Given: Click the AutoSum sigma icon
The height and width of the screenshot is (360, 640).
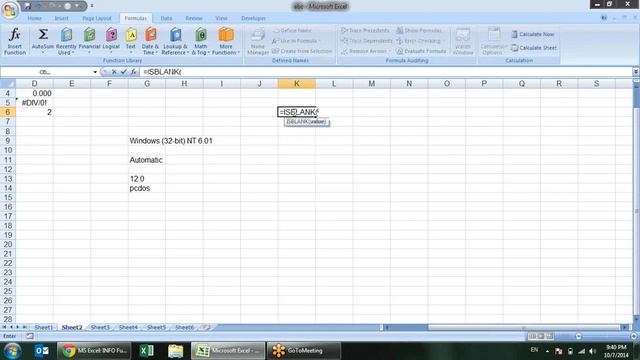Looking at the screenshot, I should click(x=43, y=34).
